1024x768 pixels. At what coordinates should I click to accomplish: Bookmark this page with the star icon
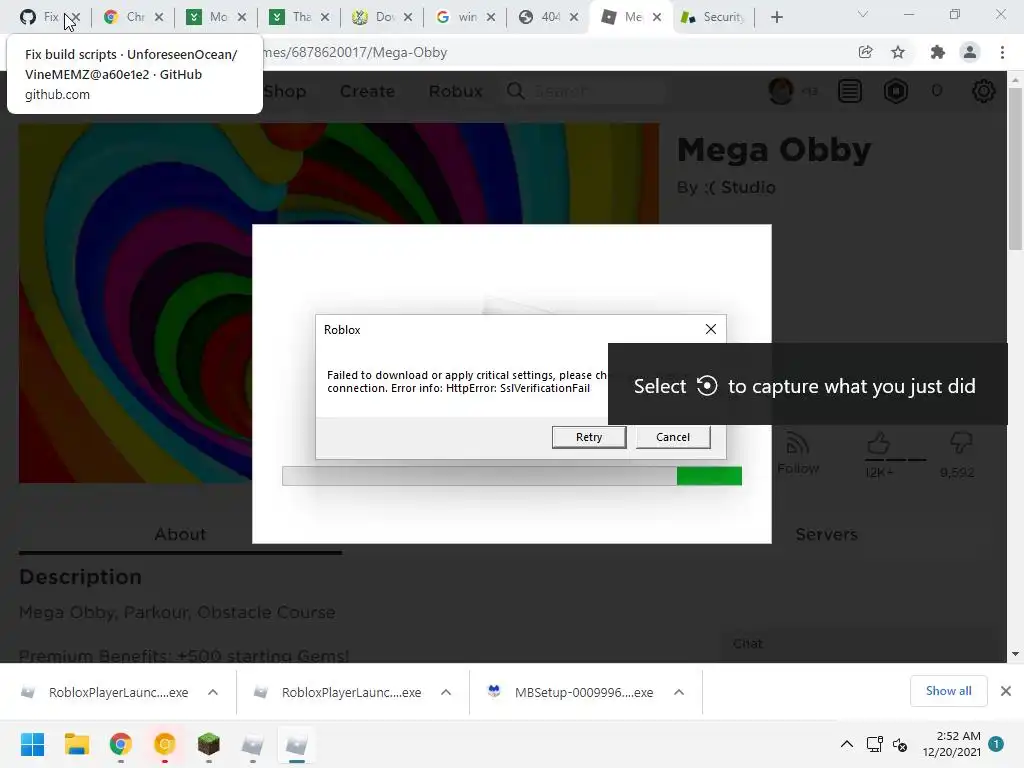pyautogui.click(x=898, y=52)
